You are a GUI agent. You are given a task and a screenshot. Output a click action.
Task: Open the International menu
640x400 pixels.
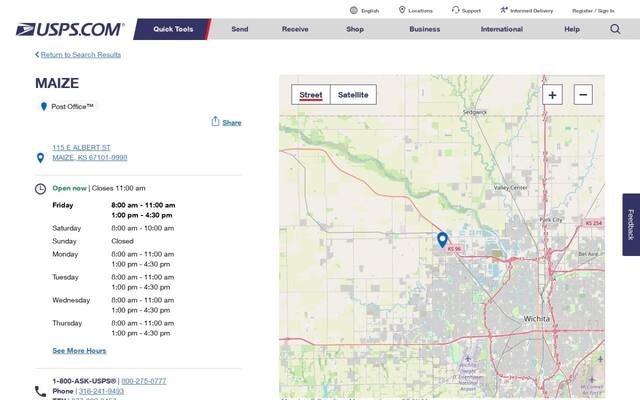pos(501,29)
